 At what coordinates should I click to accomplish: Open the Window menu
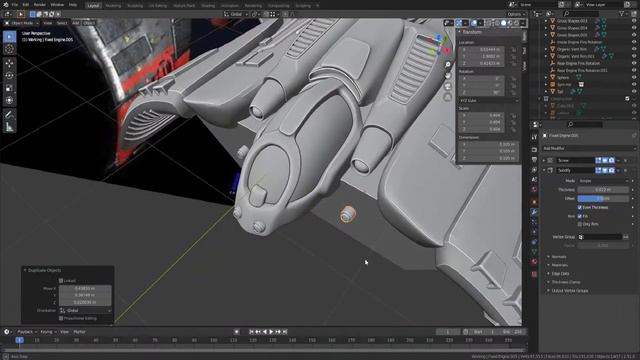point(57,5)
